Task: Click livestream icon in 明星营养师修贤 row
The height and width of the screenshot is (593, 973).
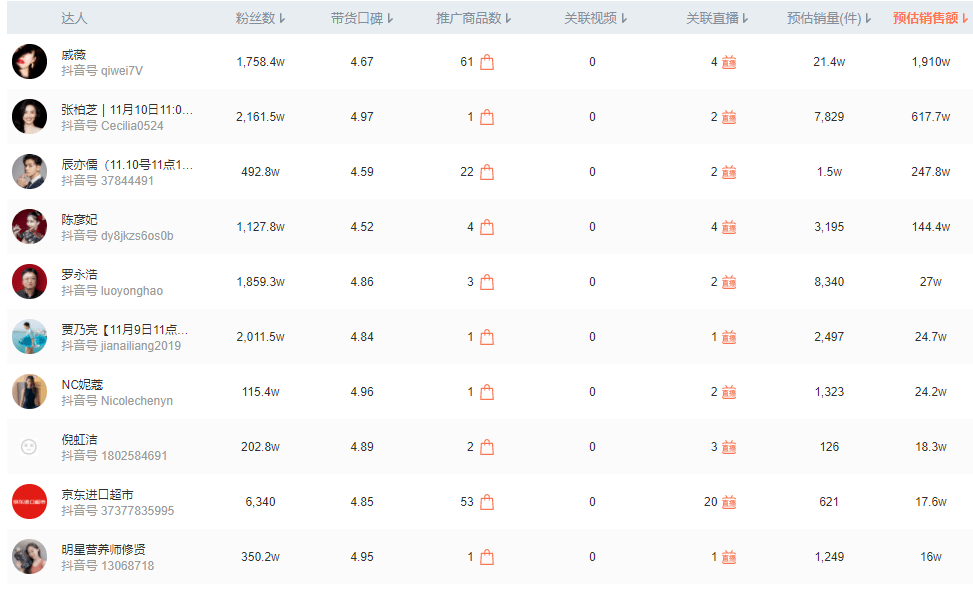Action: tap(729, 557)
